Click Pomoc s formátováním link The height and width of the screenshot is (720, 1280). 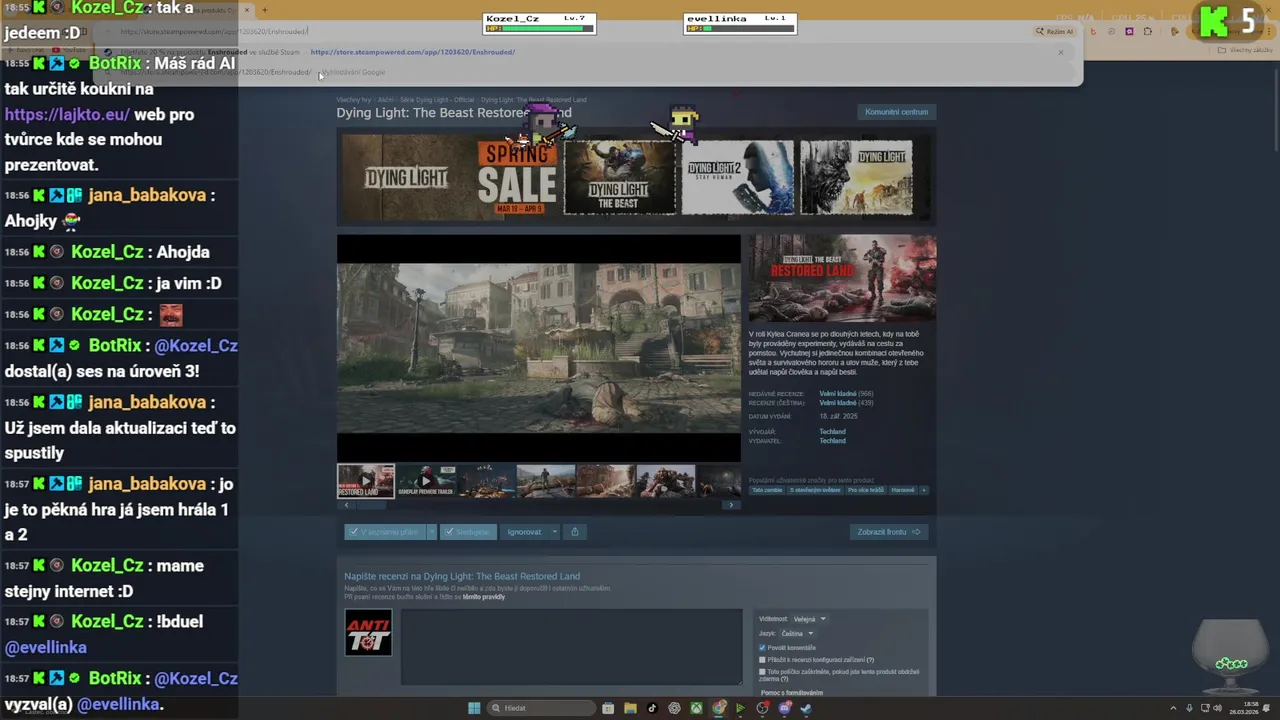coord(791,692)
